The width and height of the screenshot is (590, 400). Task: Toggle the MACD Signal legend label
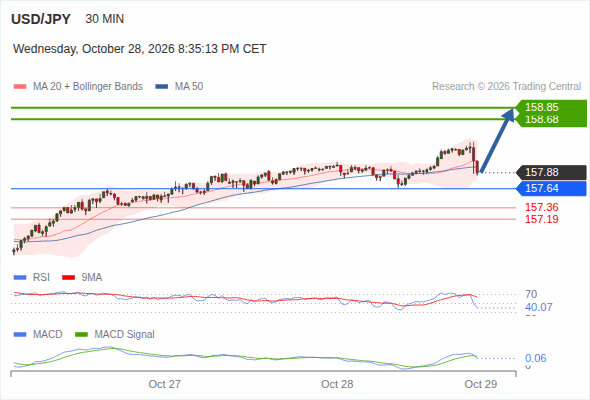point(125,335)
